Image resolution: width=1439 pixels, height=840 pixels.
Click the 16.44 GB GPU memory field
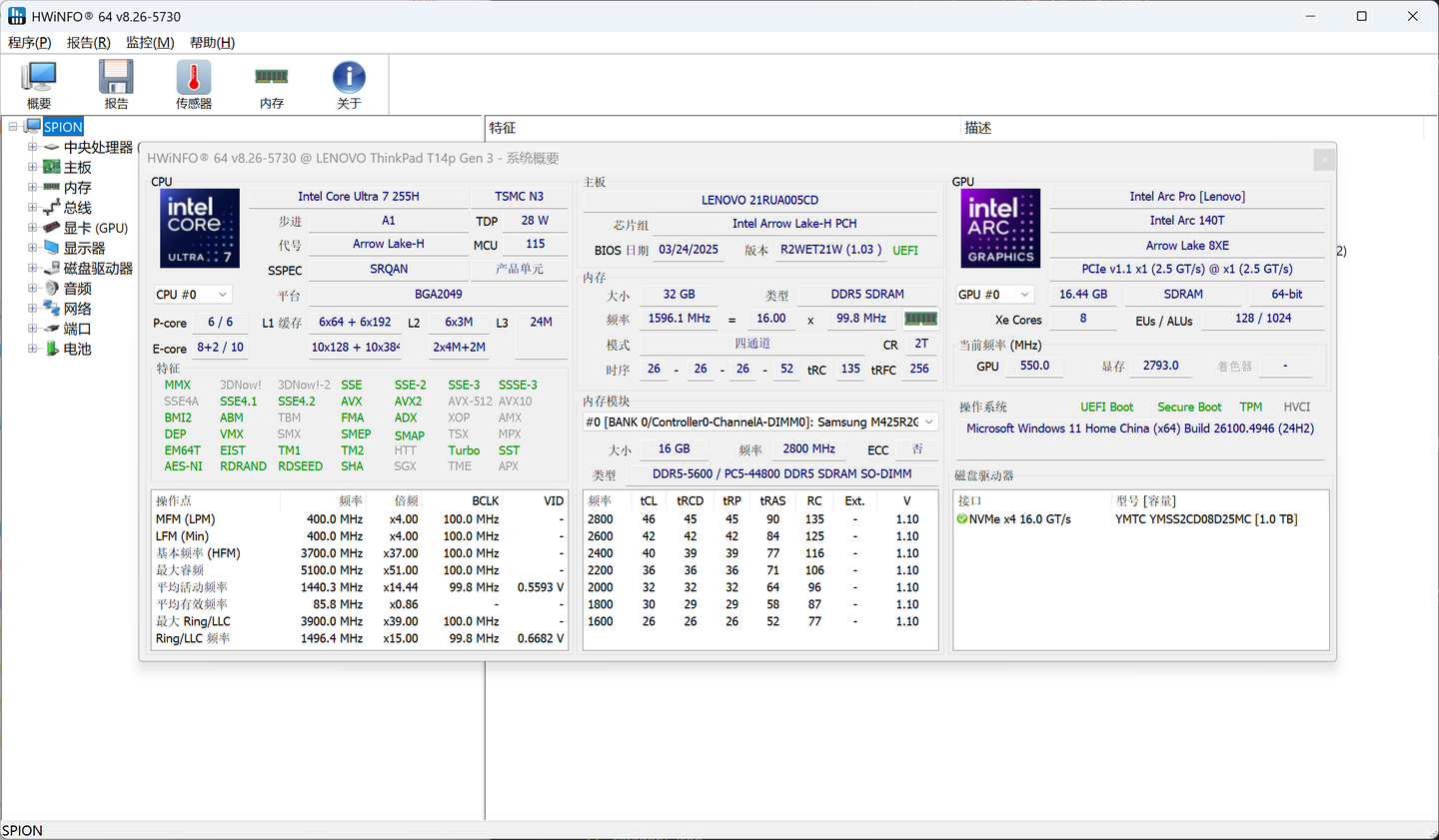(x=1083, y=295)
